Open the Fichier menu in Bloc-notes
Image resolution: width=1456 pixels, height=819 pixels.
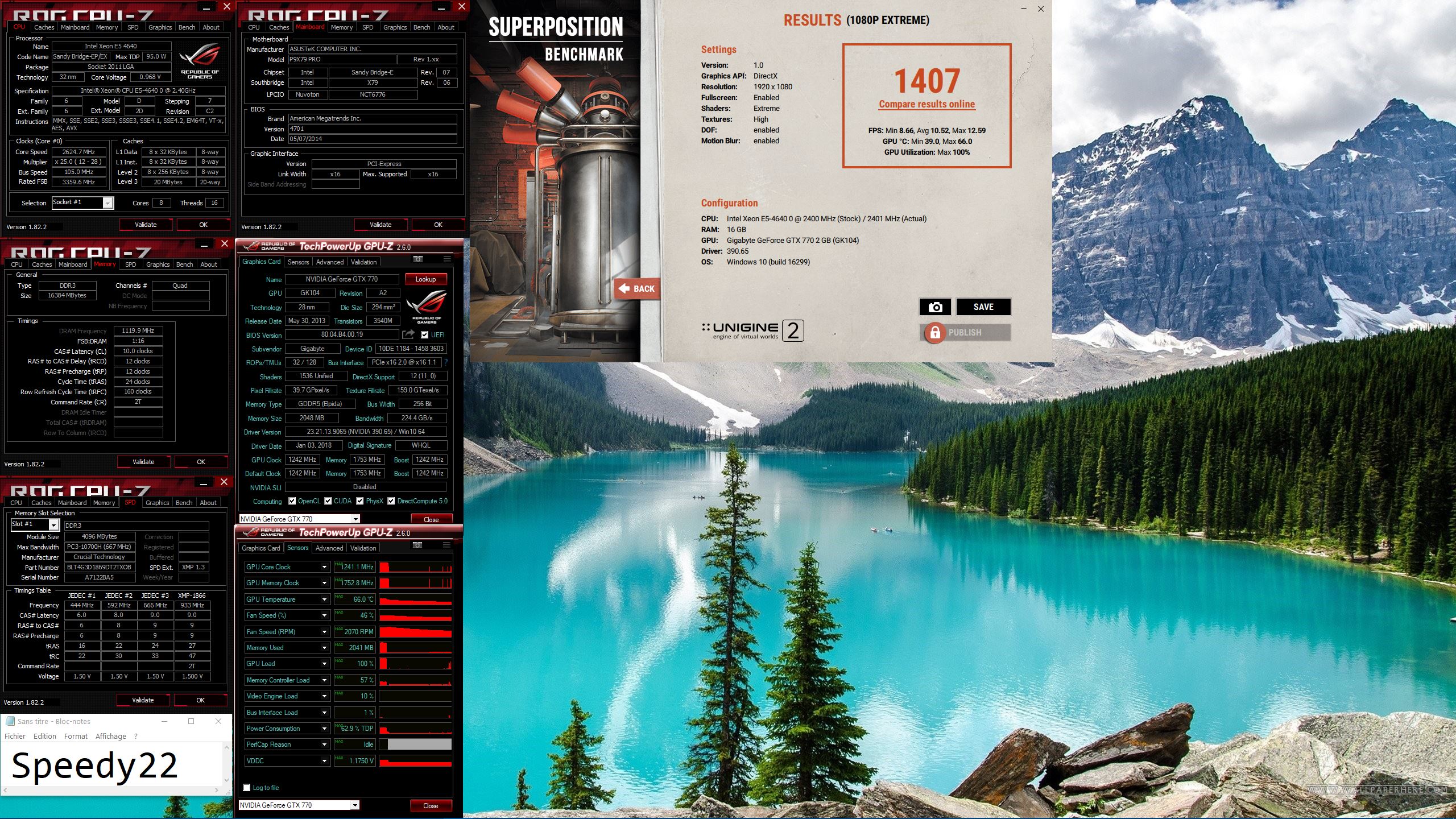tap(15, 736)
